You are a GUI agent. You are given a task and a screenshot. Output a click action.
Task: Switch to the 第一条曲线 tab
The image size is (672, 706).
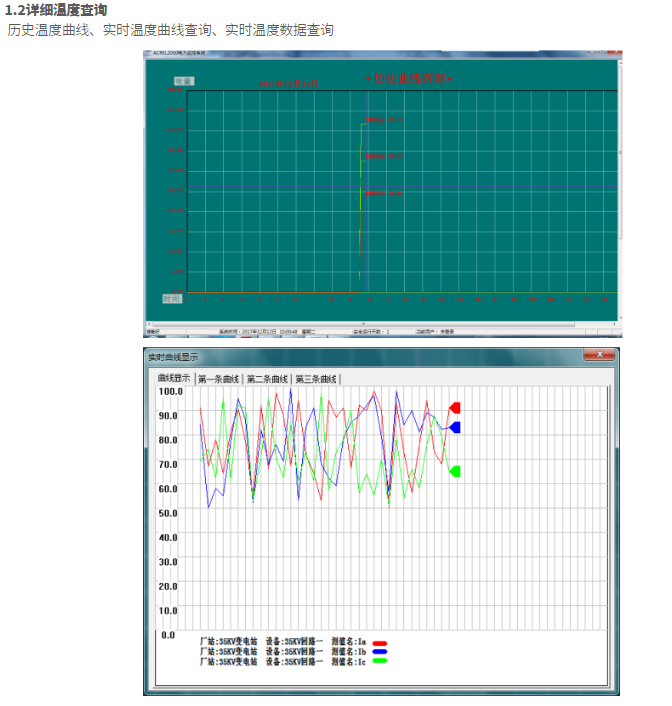pos(218,379)
